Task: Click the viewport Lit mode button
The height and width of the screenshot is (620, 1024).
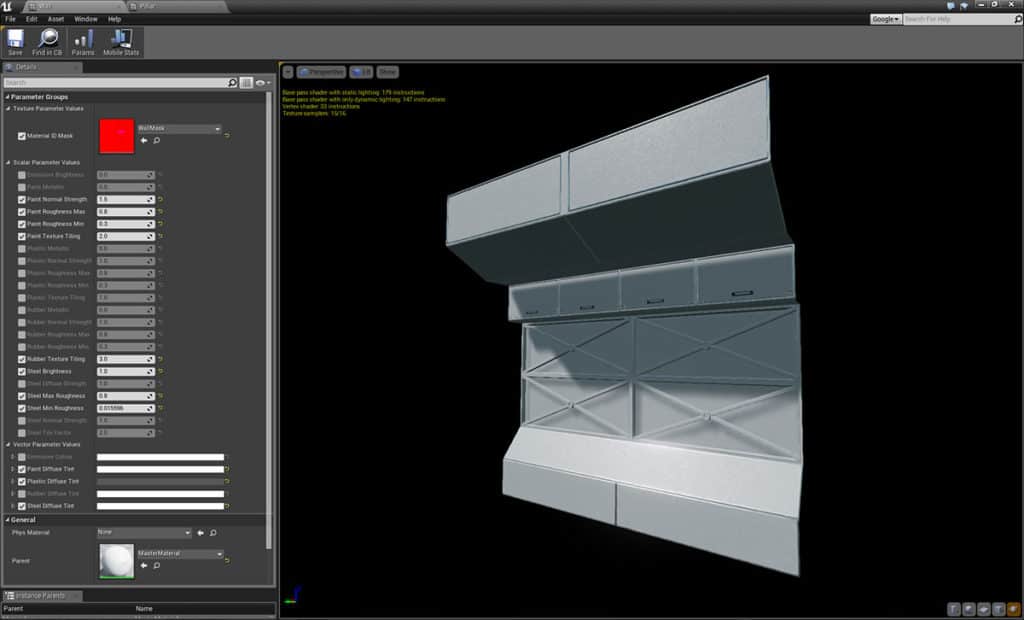Action: tap(360, 72)
